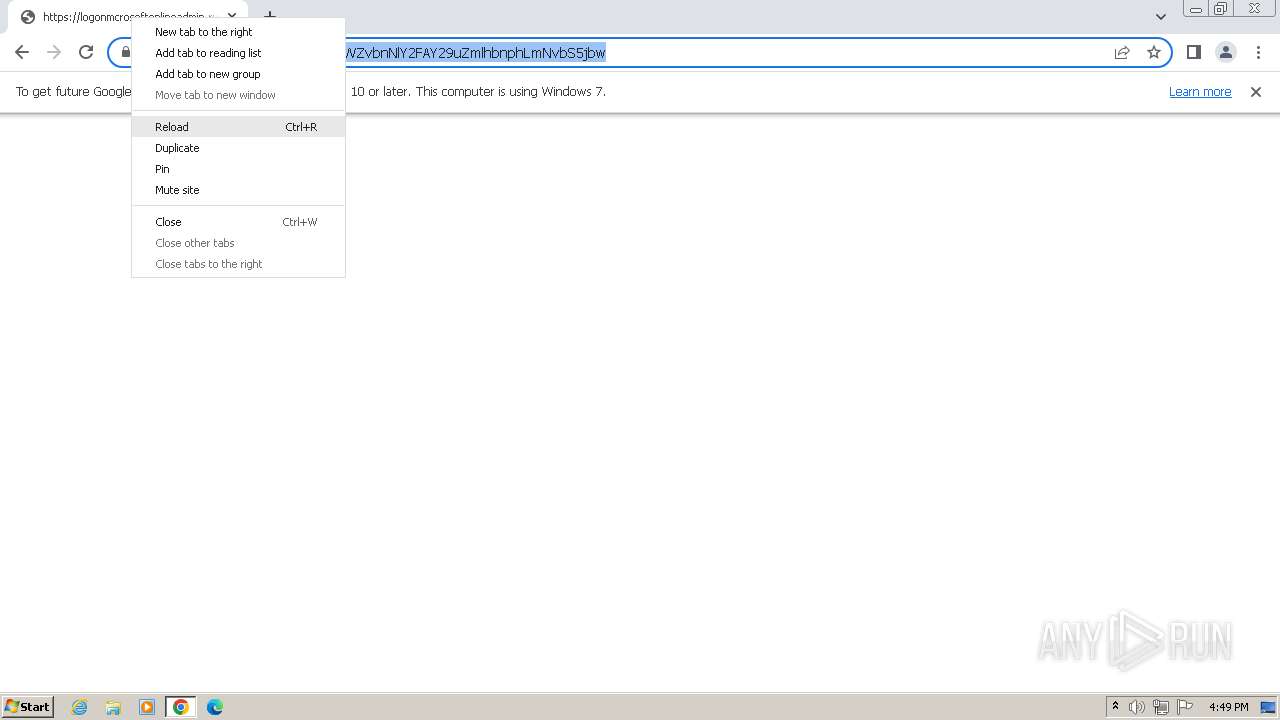The width and height of the screenshot is (1280, 720).
Task: Open Windows Media Player taskbar icon
Action: pyautogui.click(x=147, y=707)
